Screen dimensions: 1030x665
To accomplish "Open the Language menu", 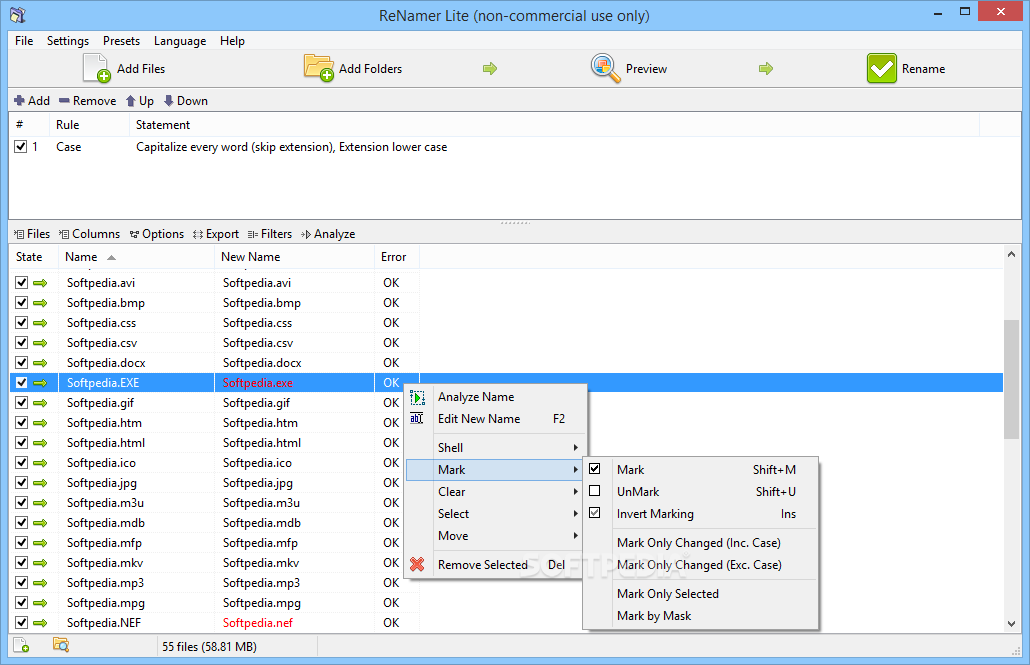I will [180, 41].
